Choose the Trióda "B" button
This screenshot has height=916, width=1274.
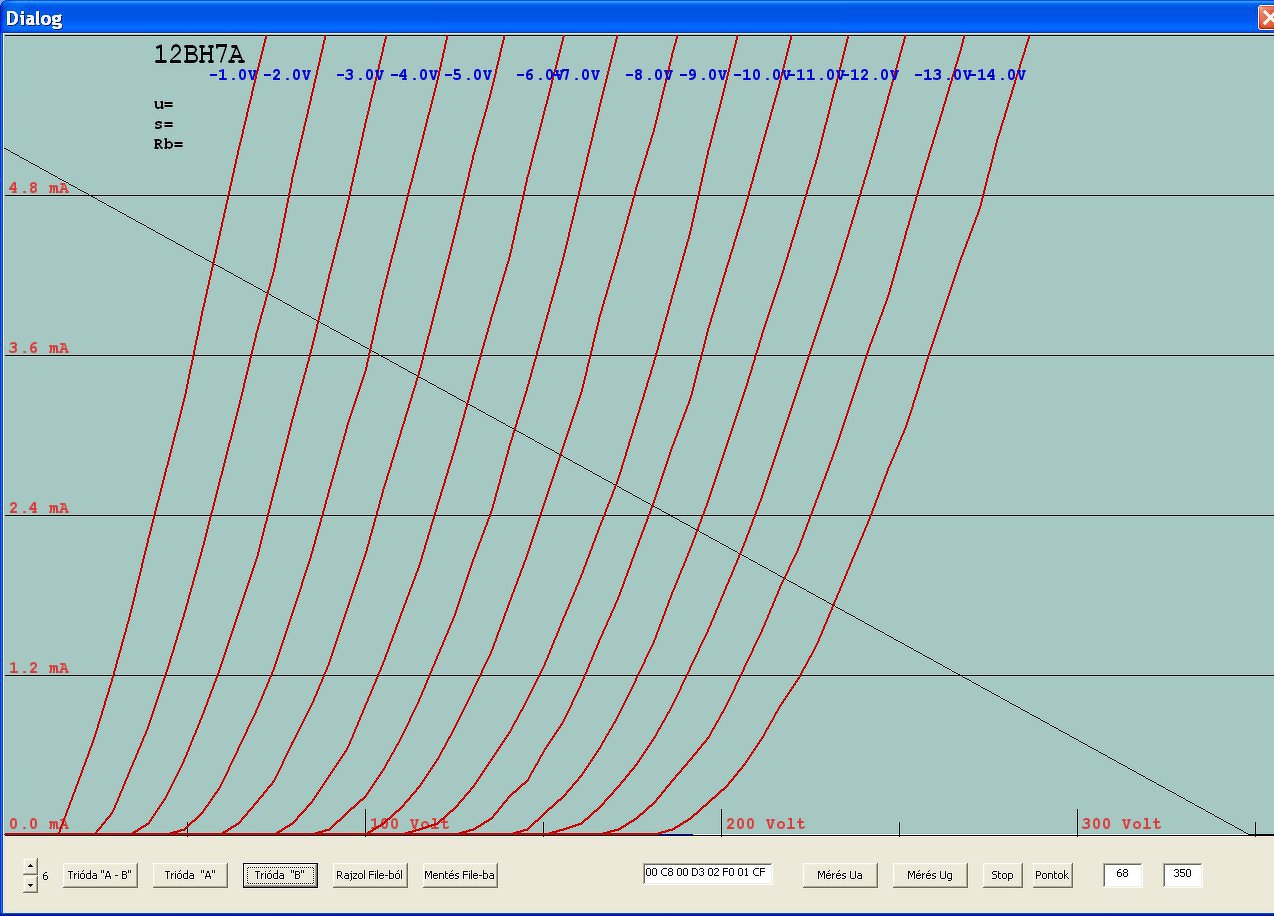pyautogui.click(x=280, y=875)
